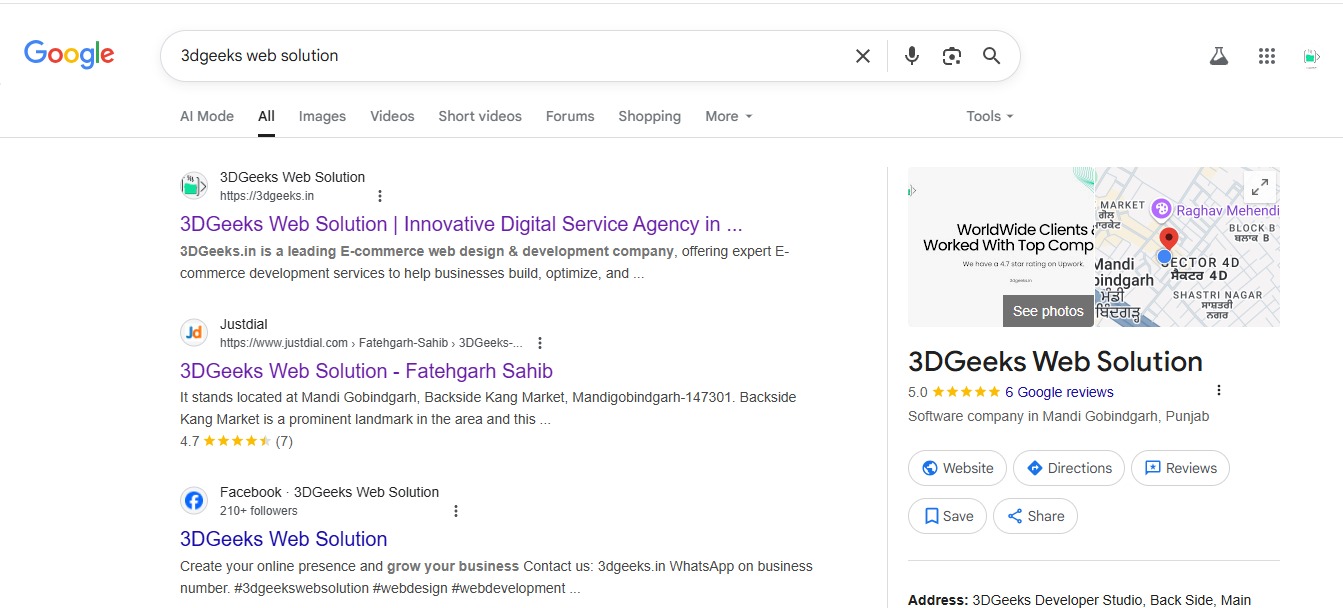Open the Tools dropdown
The image size is (1343, 608).
pyautogui.click(x=987, y=116)
